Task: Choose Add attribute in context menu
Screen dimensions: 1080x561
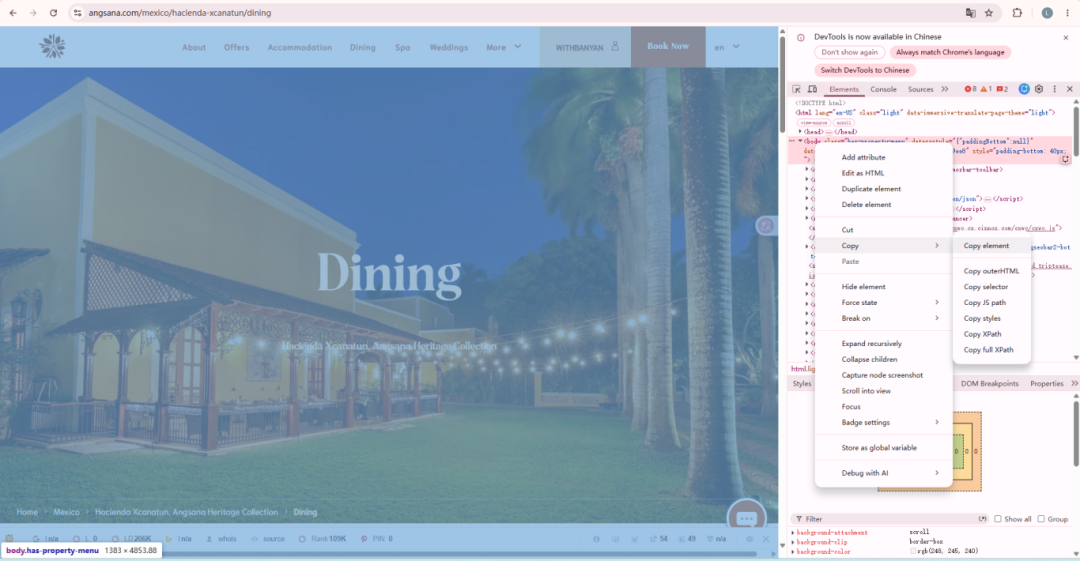Action: tap(884, 157)
